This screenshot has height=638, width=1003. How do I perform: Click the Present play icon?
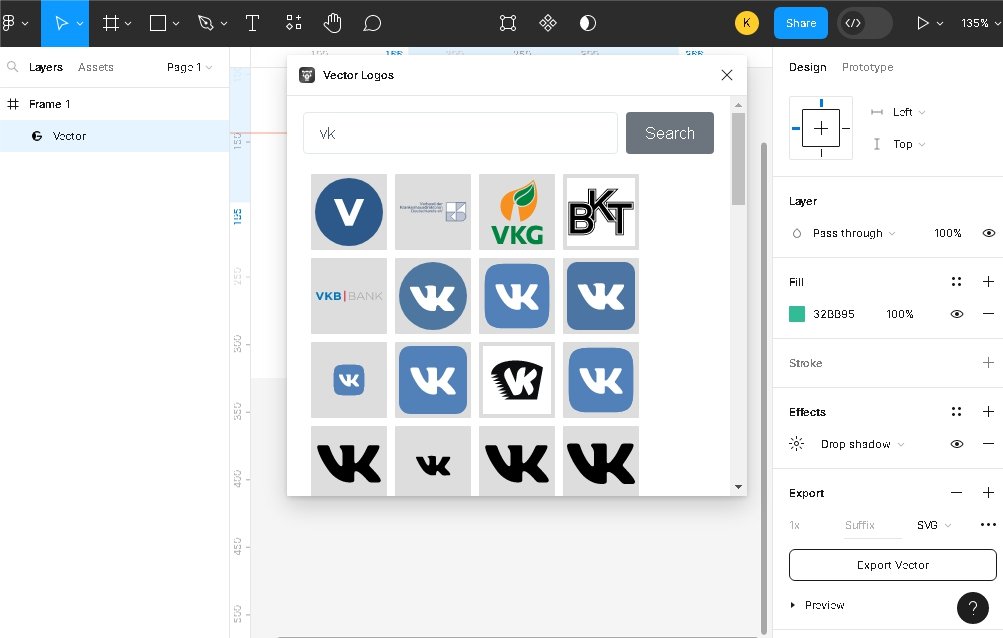(x=923, y=23)
